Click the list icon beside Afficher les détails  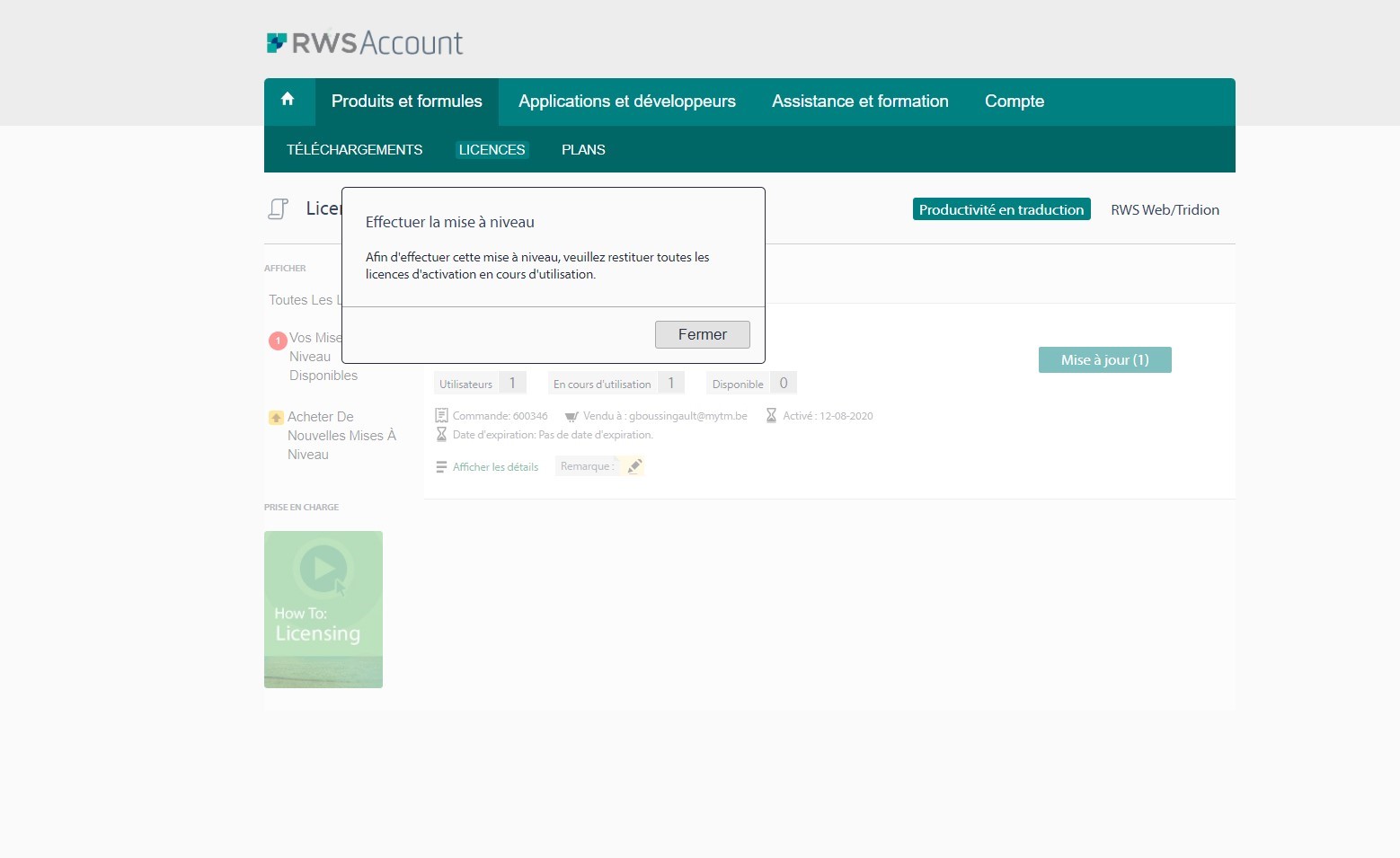point(441,466)
